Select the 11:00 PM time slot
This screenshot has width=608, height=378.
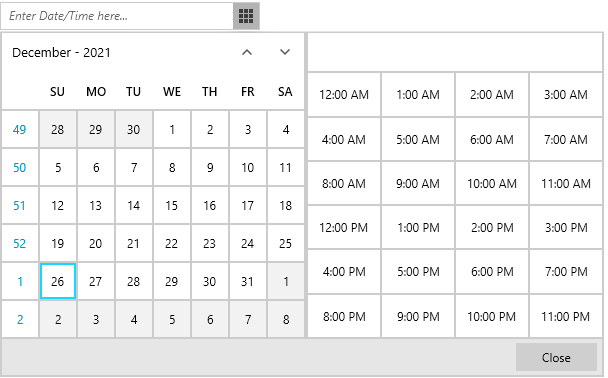click(566, 316)
